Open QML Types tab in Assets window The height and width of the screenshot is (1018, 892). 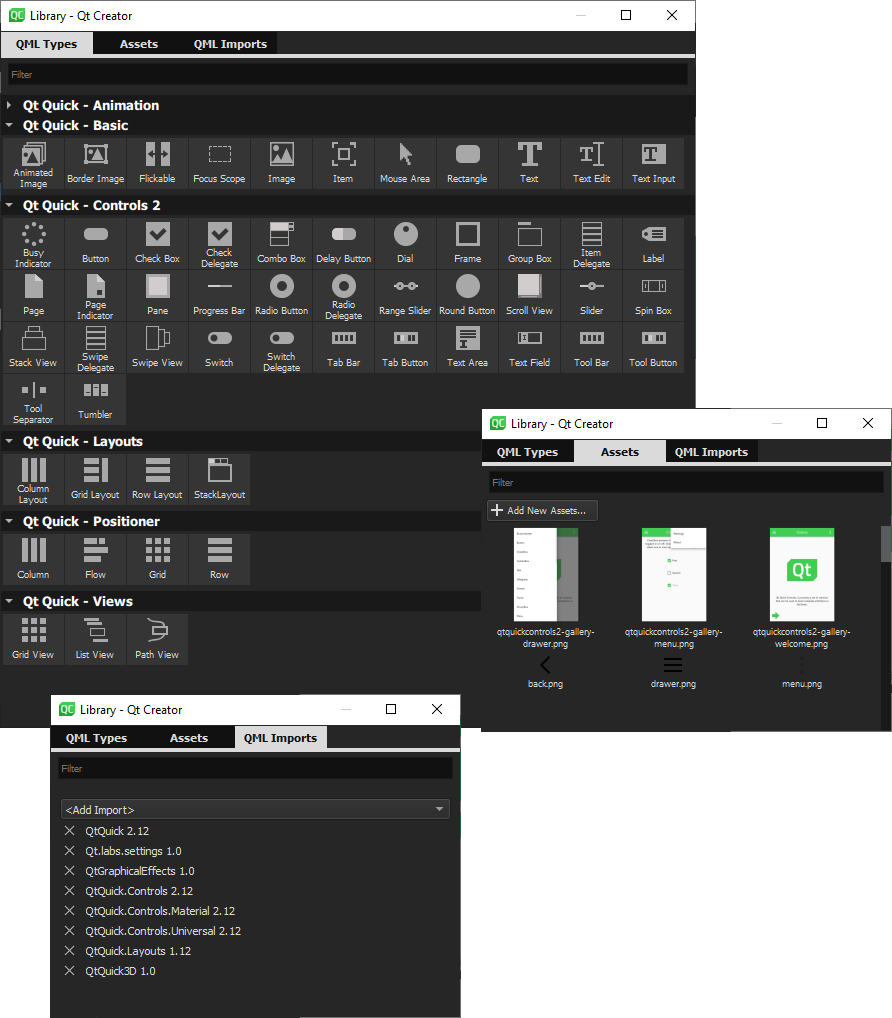(x=527, y=452)
